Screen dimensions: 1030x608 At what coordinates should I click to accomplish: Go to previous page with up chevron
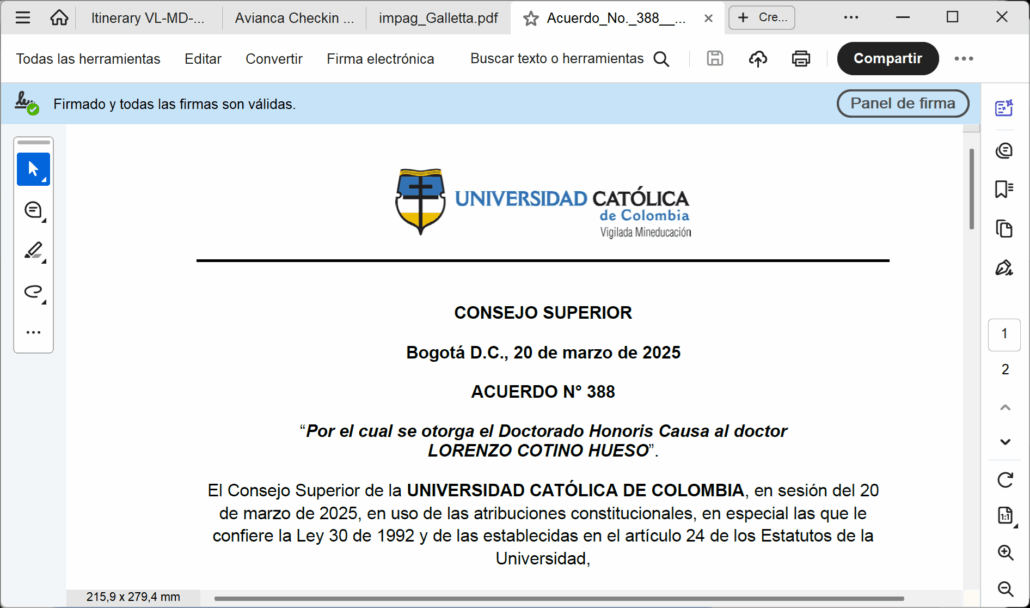(x=1005, y=408)
